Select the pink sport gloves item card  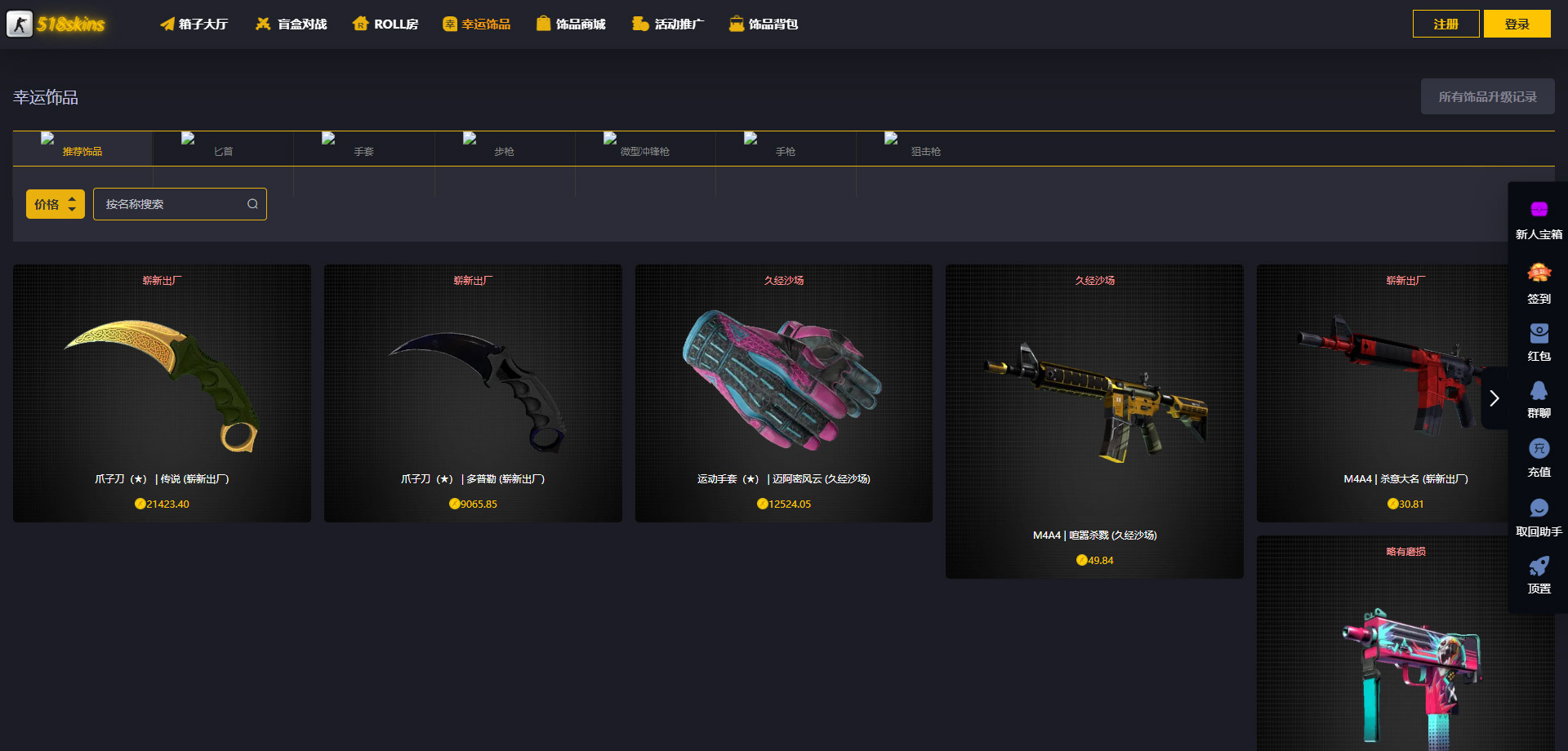click(x=783, y=393)
